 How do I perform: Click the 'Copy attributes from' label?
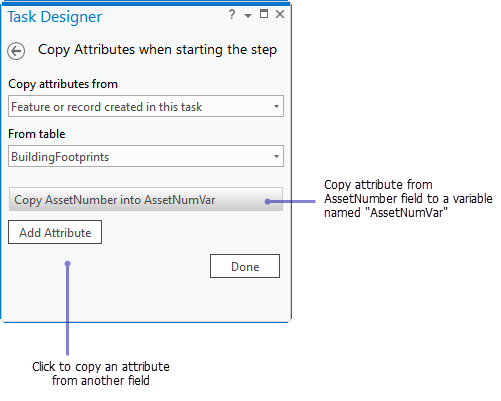[63, 84]
